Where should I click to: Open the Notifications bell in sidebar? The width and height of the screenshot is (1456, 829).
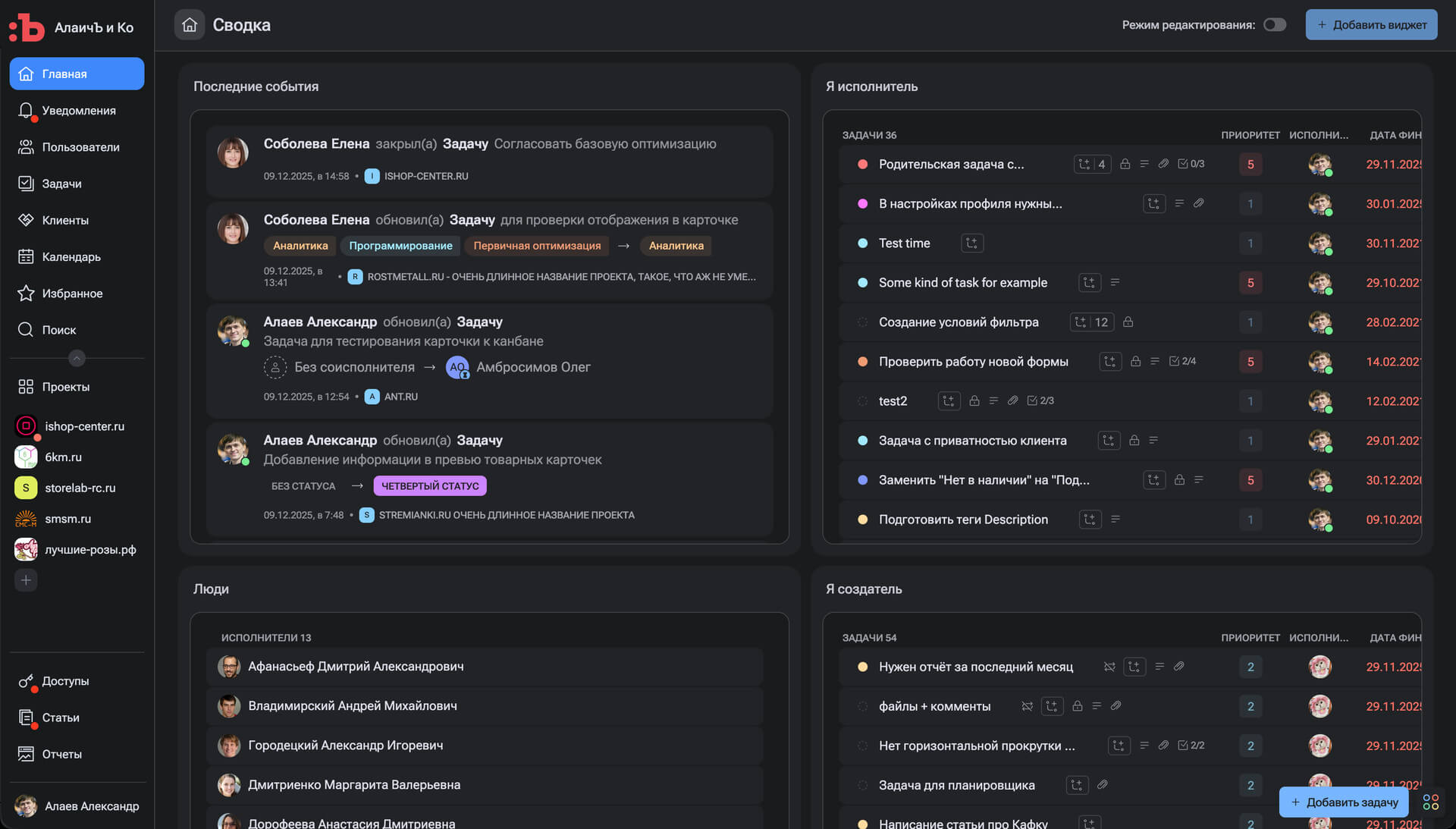pos(26,111)
